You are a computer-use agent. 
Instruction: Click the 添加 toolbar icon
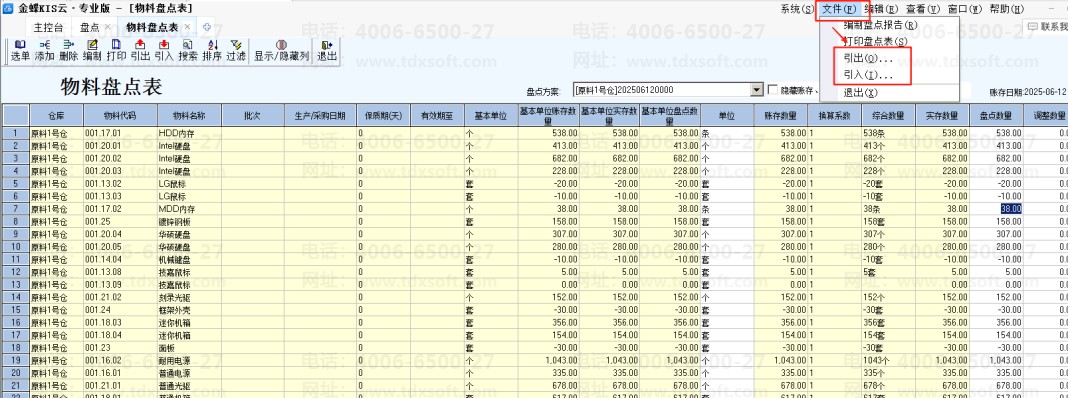click(44, 50)
